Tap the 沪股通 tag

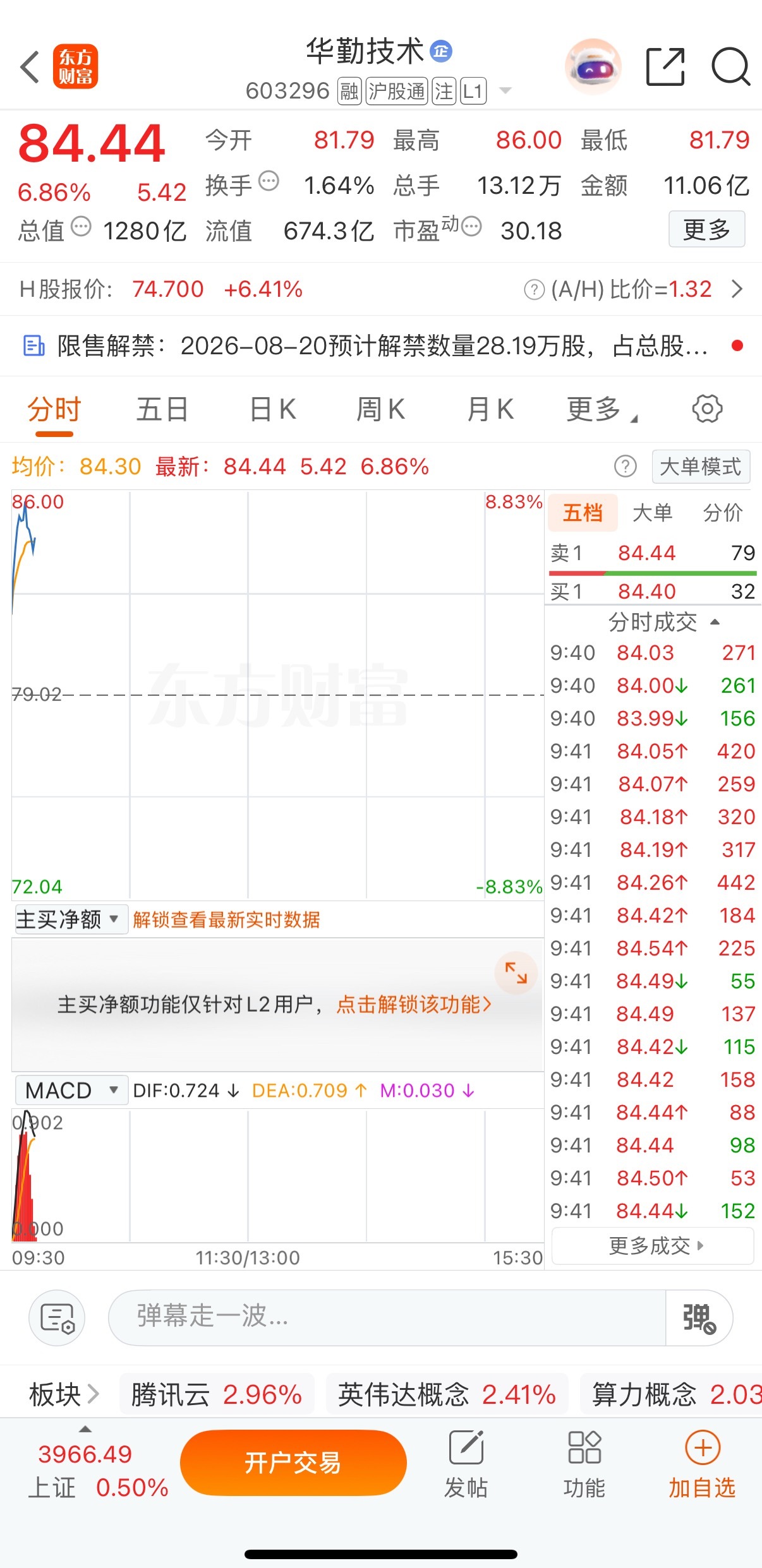coord(397,92)
